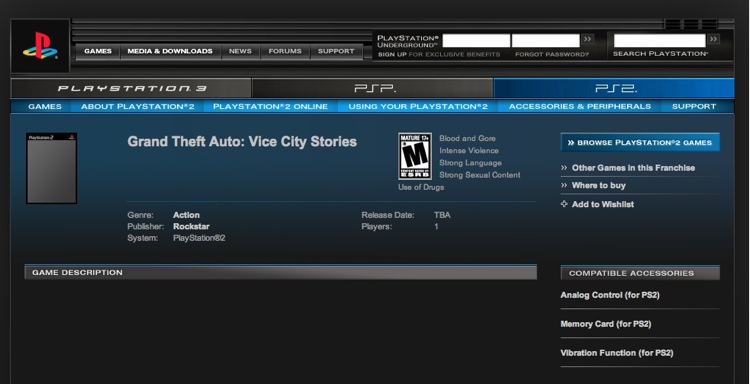Click Browse PlayStation 2 Games button

click(640, 143)
